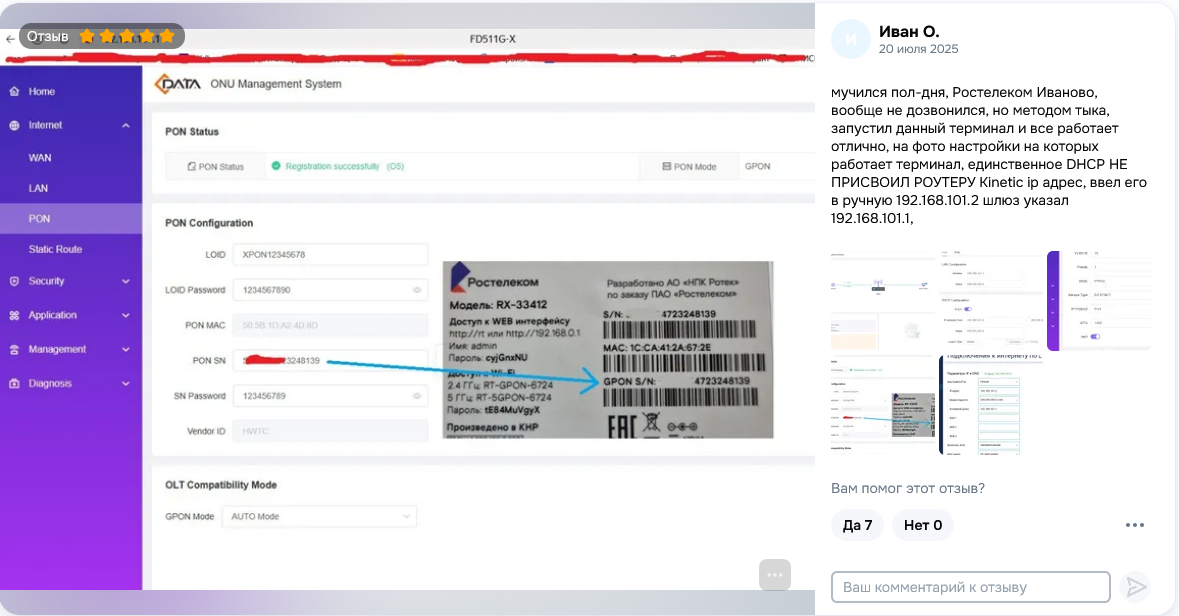Click the Internet globe icon in sidebar
Screen dimensions: 1179x616
click(14, 125)
